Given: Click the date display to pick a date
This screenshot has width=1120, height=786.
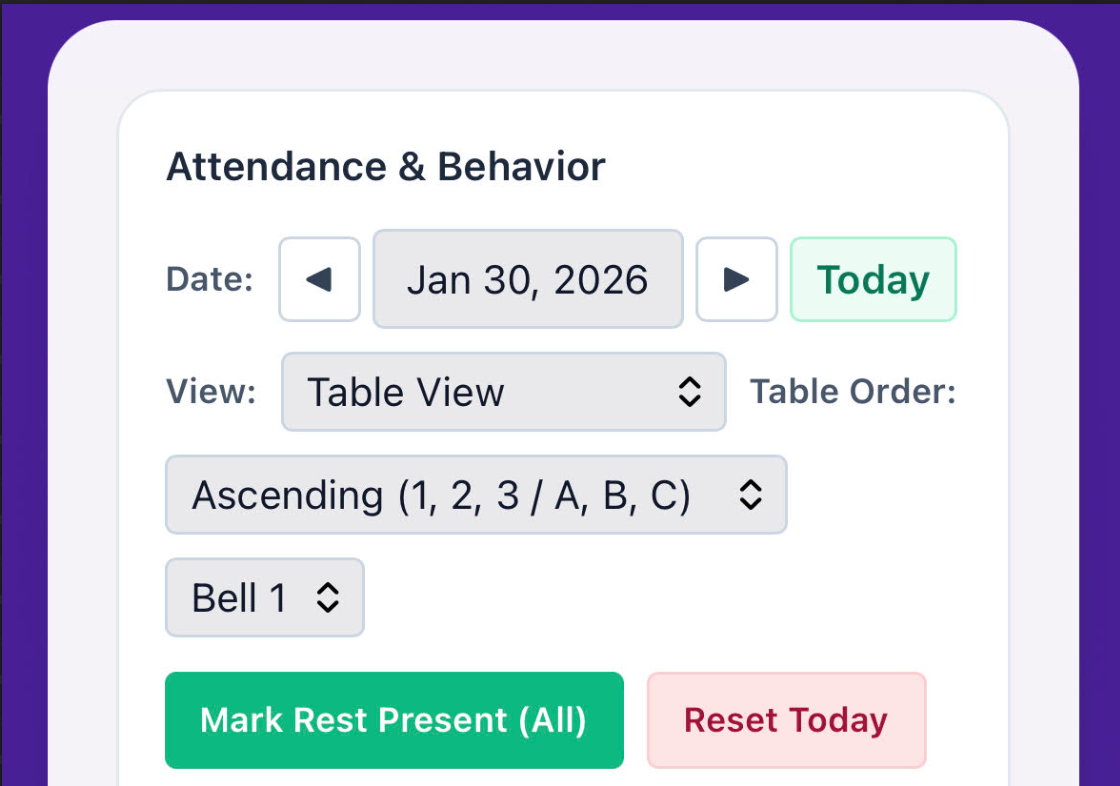Looking at the screenshot, I should point(527,280).
